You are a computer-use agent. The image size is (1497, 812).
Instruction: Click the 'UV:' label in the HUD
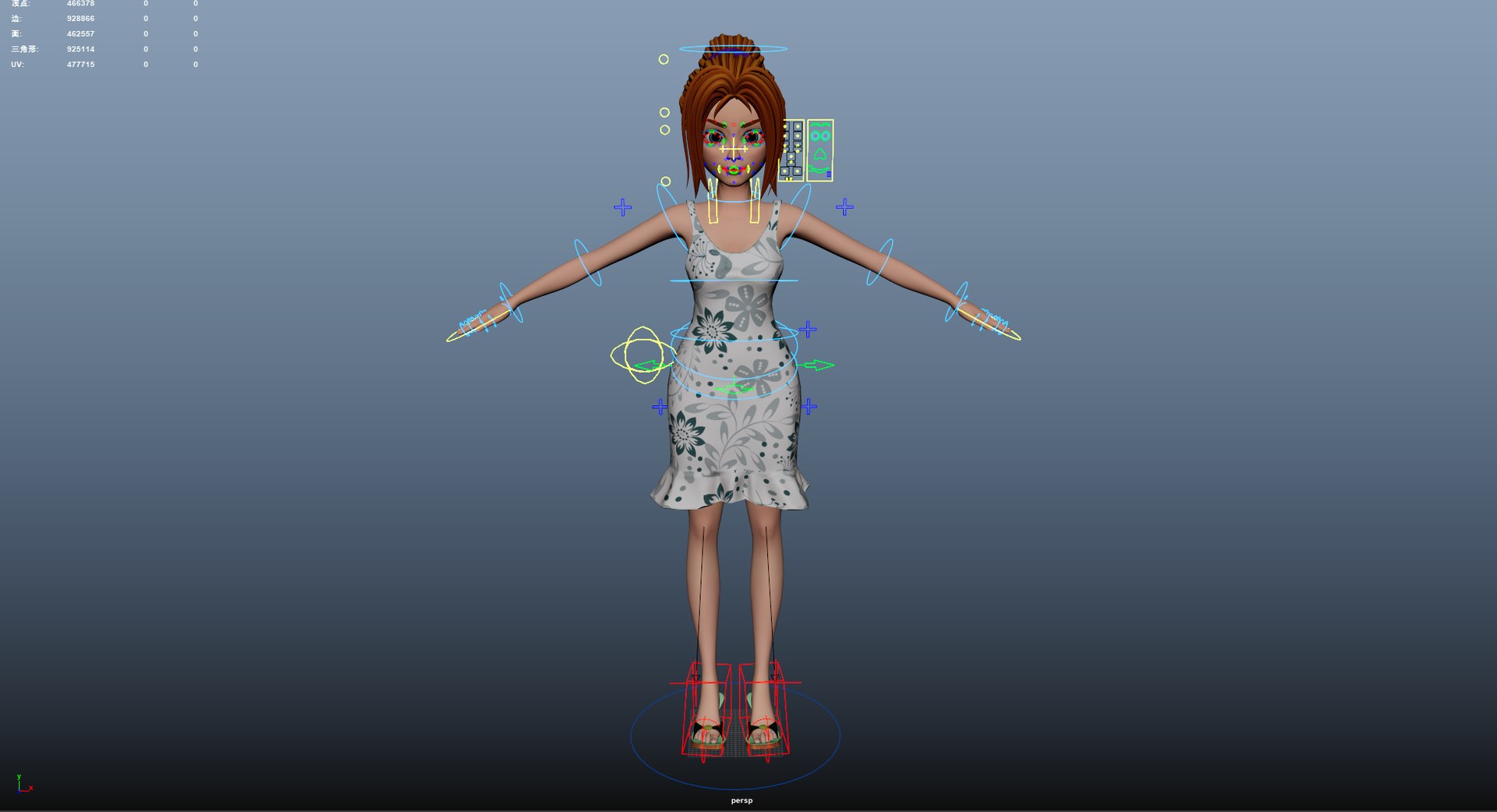point(17,65)
